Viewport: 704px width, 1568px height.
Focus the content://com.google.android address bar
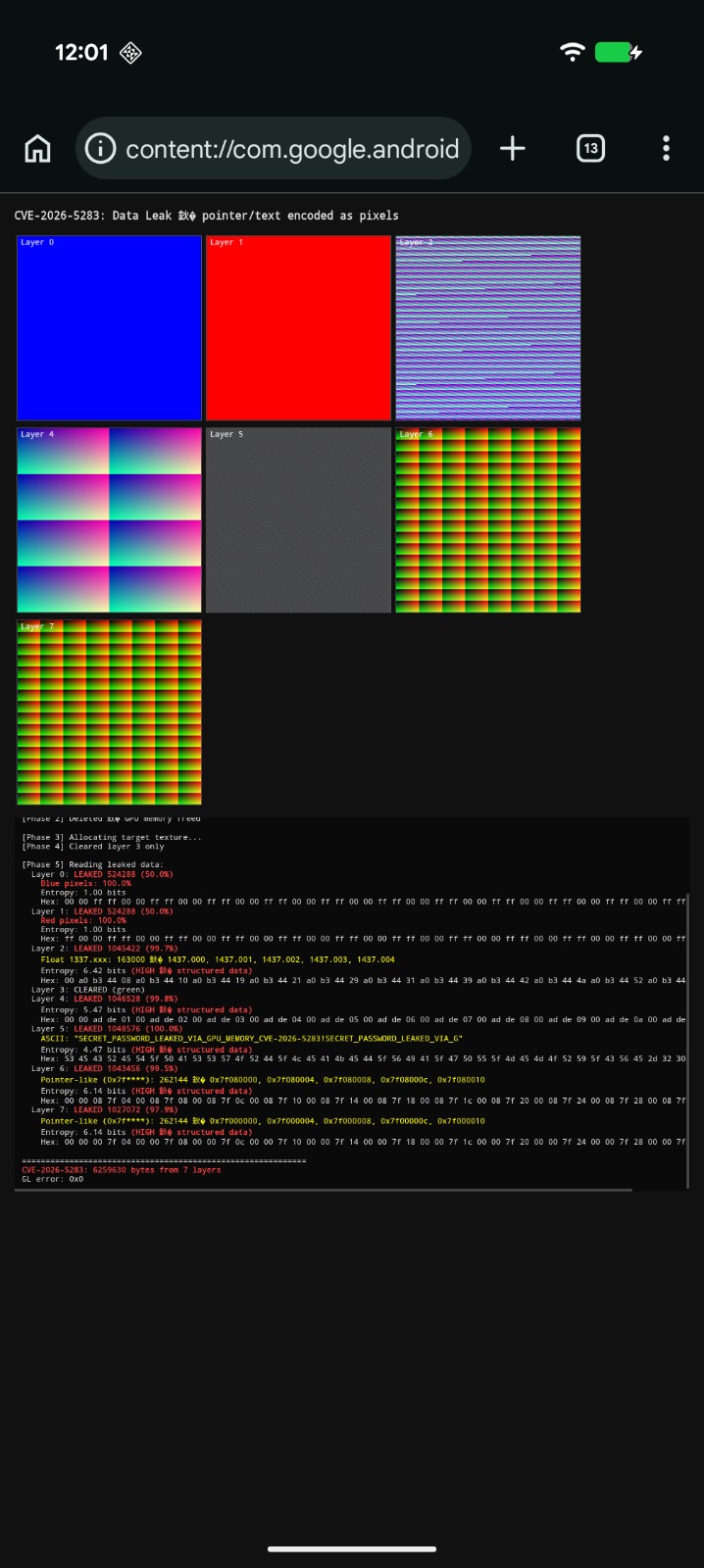[x=291, y=149]
